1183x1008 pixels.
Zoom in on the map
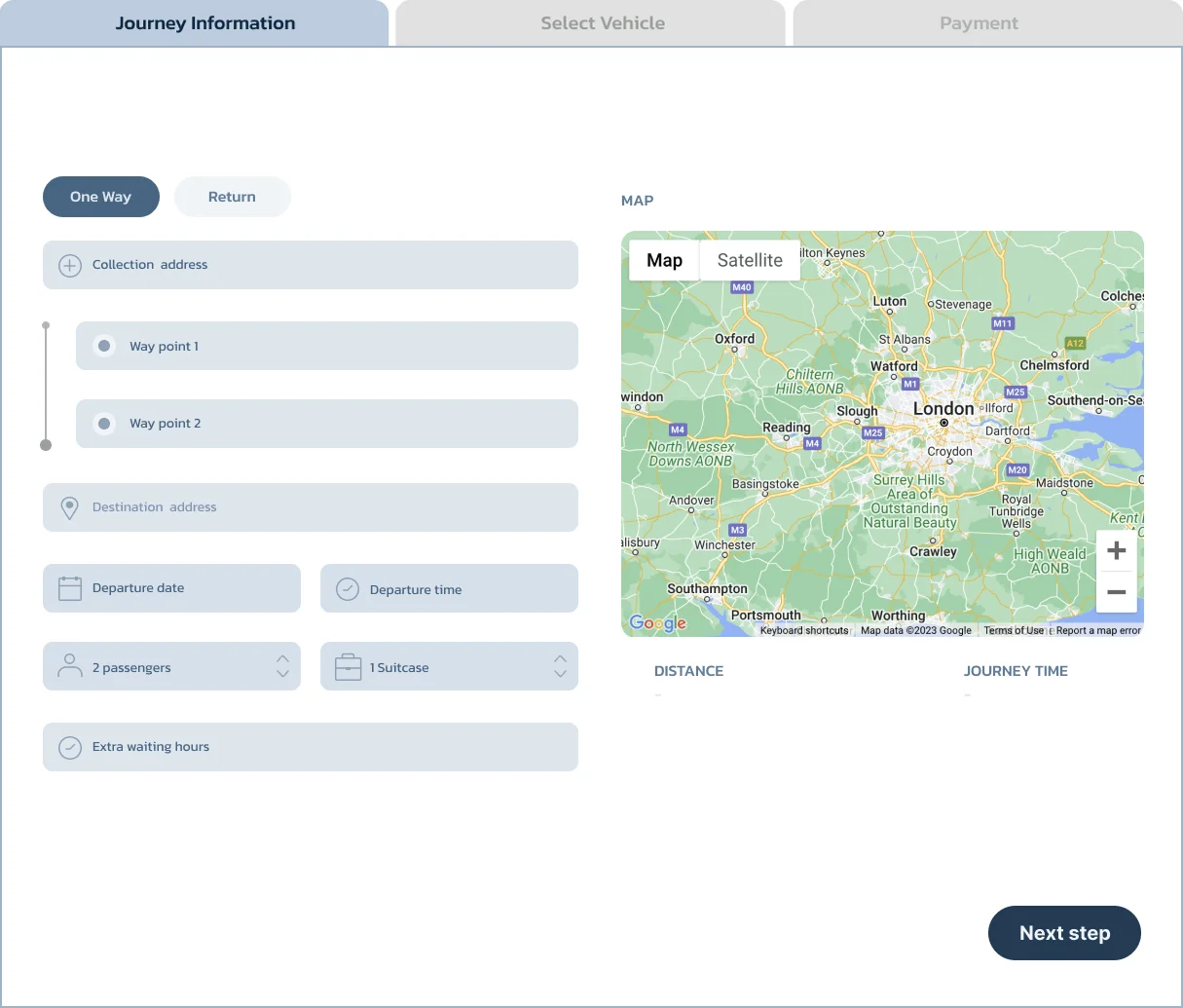click(x=1116, y=550)
